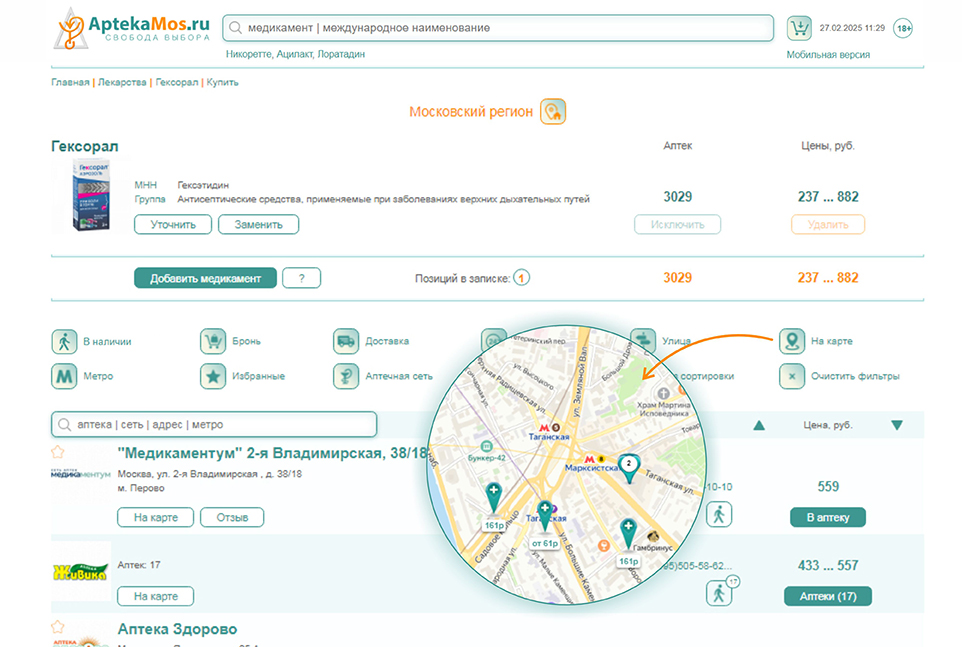Open the На карте map filter icon
Viewport: 962px width, 647px height.
(792, 342)
